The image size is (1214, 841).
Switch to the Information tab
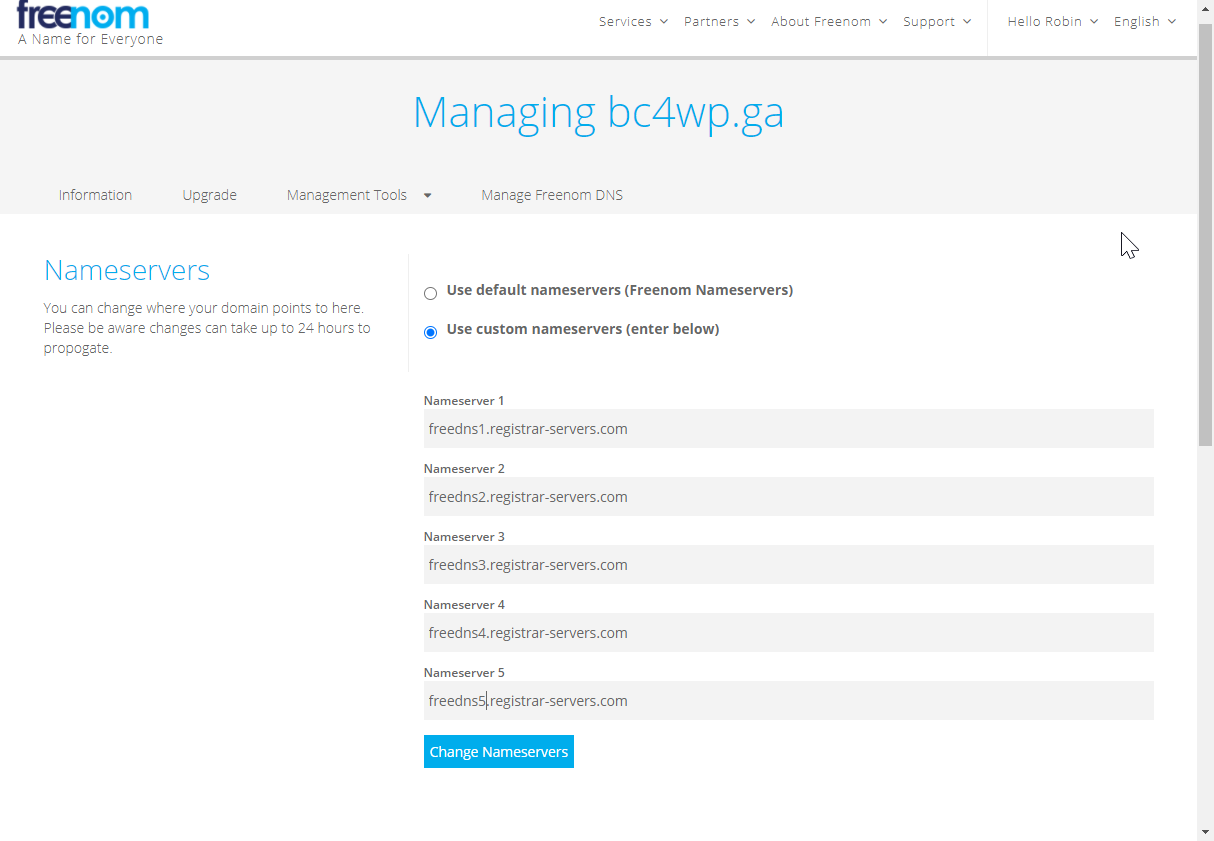[95, 195]
